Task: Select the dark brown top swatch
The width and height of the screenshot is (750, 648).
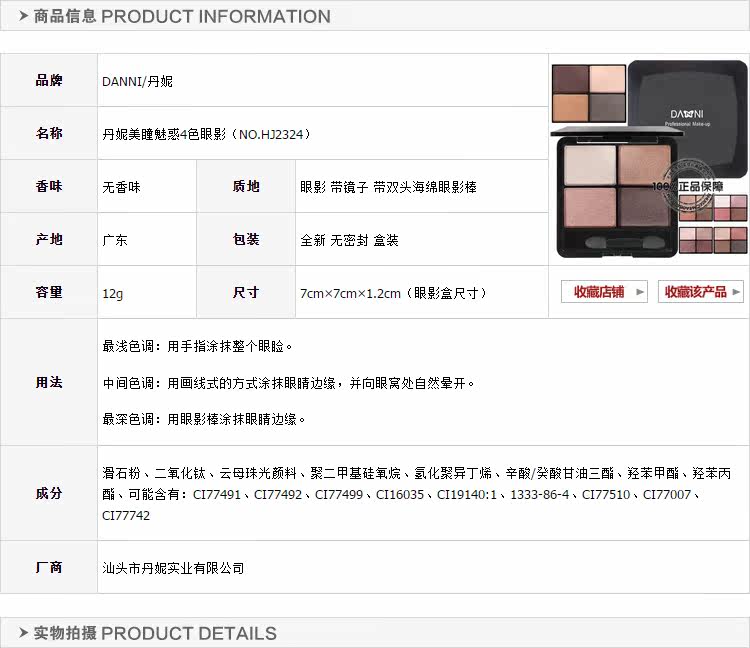Action: coord(570,79)
